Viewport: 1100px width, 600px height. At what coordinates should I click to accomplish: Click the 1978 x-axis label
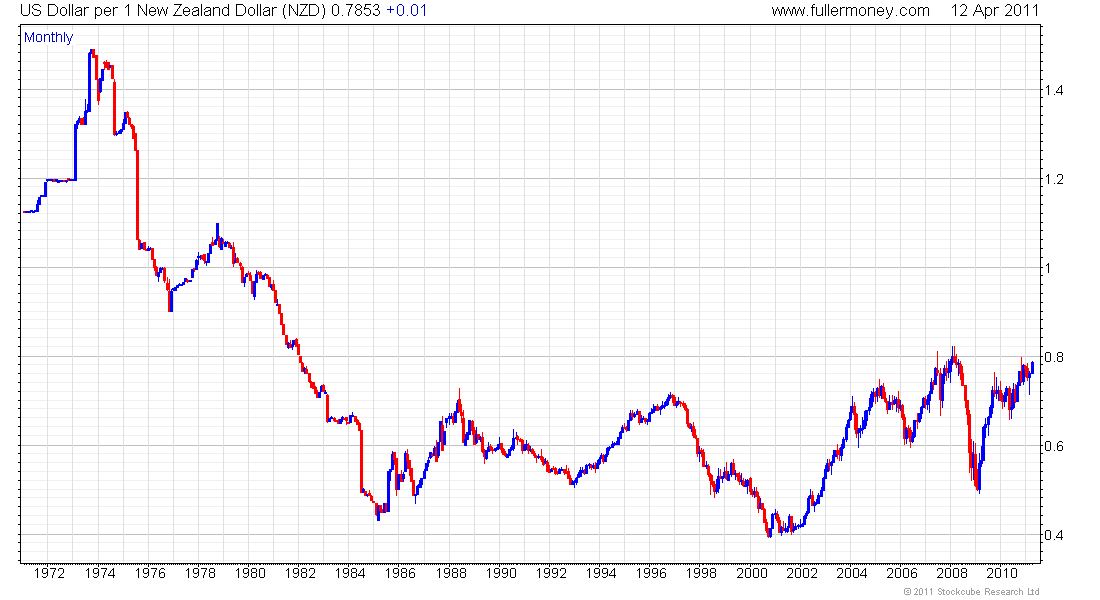(200, 573)
